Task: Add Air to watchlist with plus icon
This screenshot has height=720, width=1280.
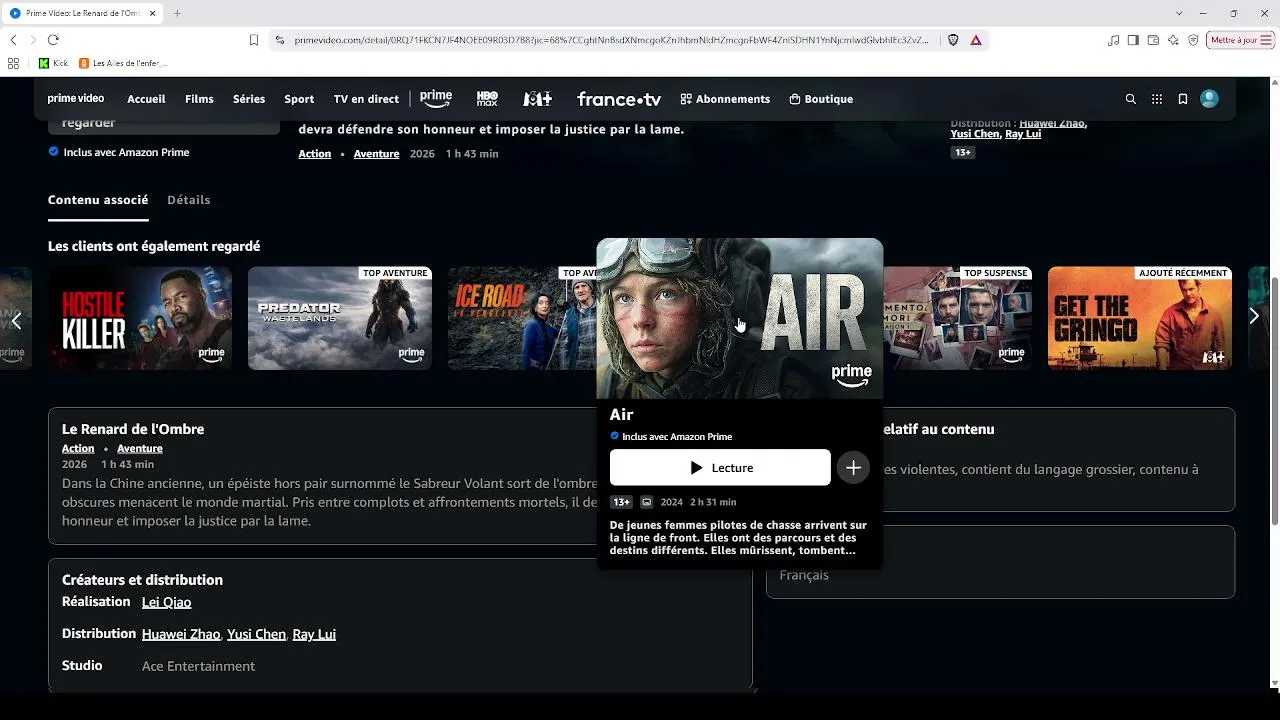Action: [853, 468]
